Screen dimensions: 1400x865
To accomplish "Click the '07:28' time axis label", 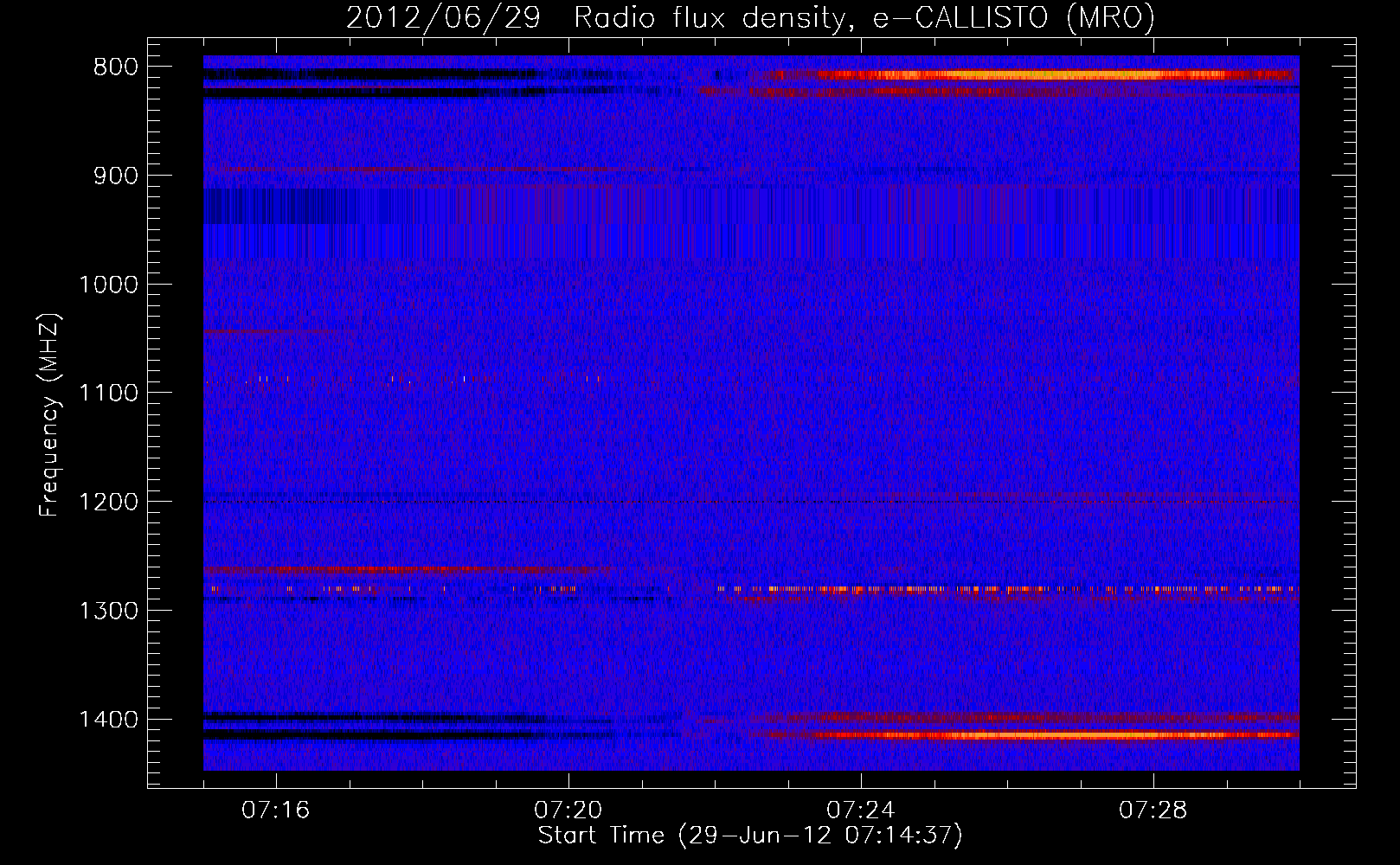I will 1153,811.
